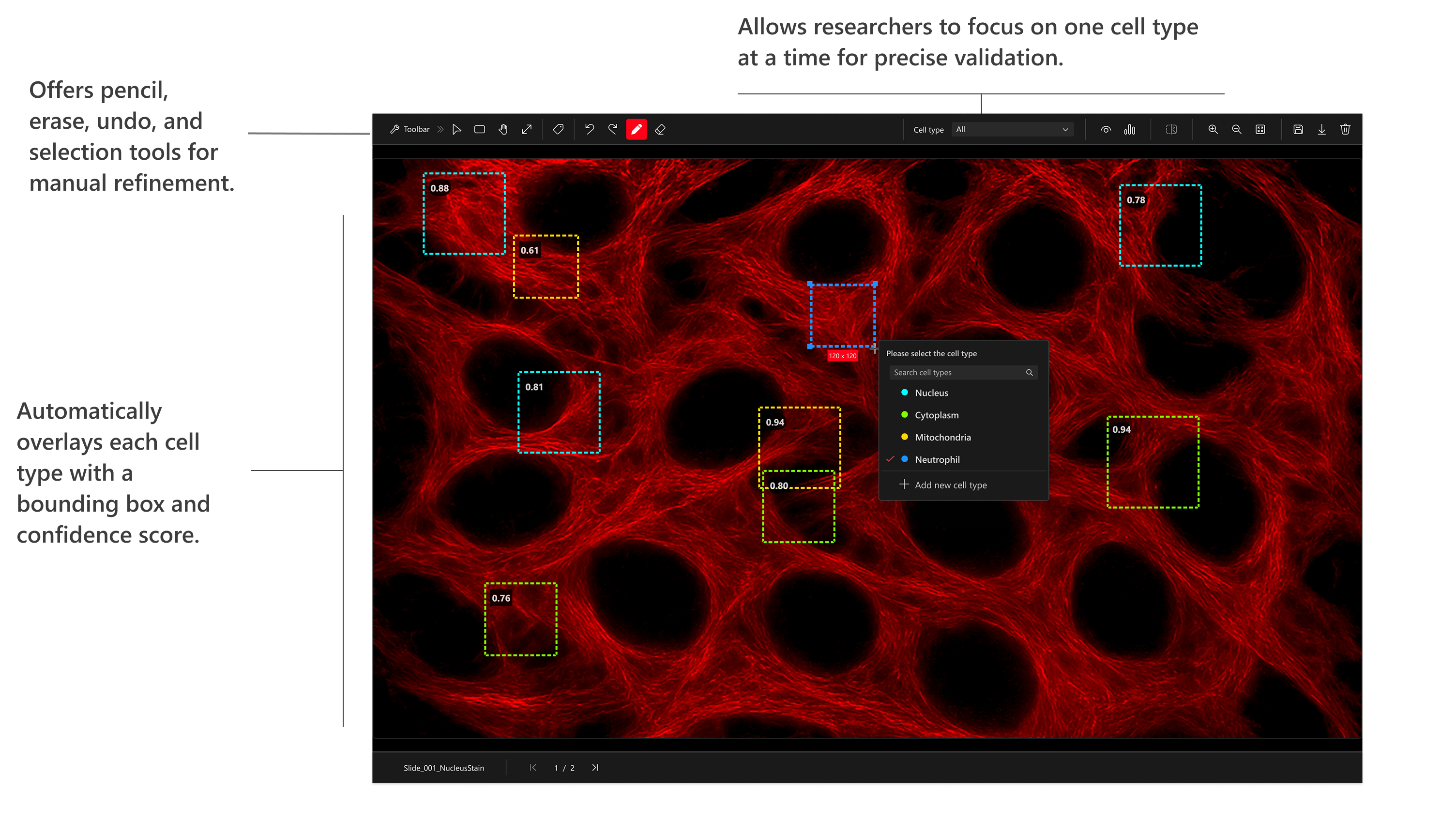Open the Cell type All dropdown
The width and height of the screenshot is (1456, 819).
pyautogui.click(x=1012, y=129)
